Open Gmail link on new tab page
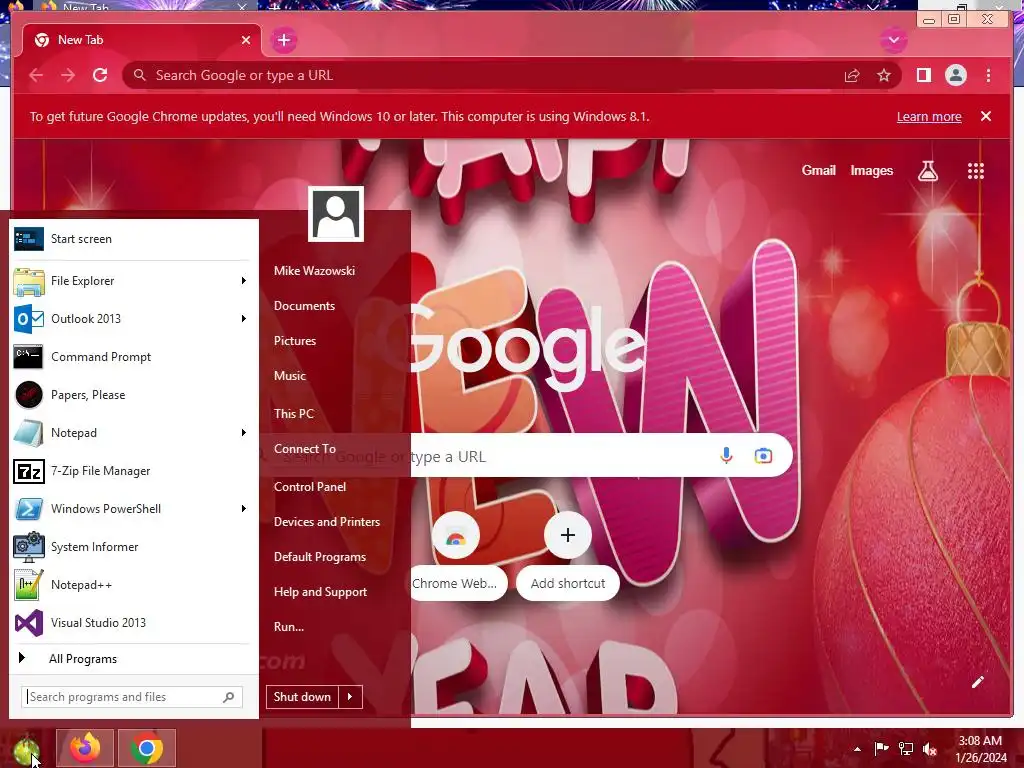This screenshot has height=768, width=1024. pos(818,170)
